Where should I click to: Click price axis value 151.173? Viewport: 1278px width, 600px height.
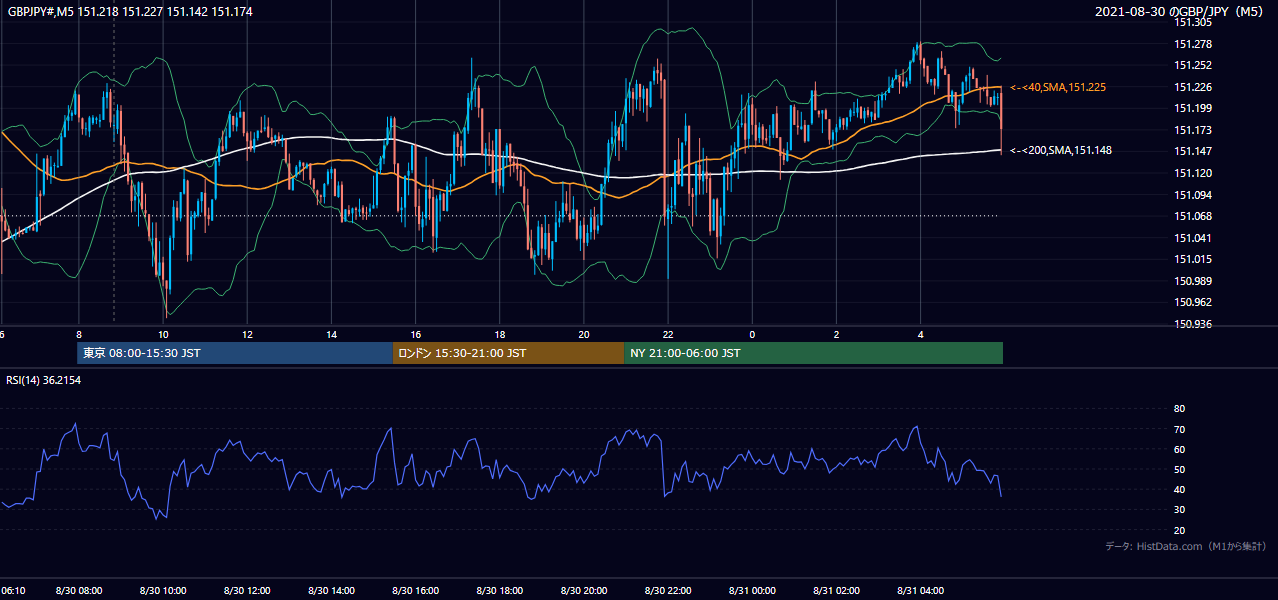click(1194, 130)
